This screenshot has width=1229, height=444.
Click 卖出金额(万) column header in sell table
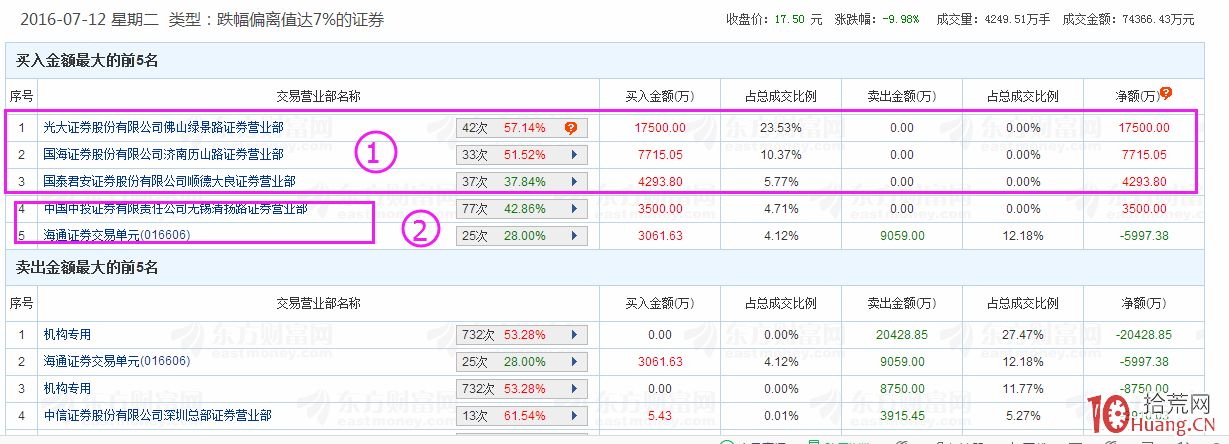tap(901, 303)
